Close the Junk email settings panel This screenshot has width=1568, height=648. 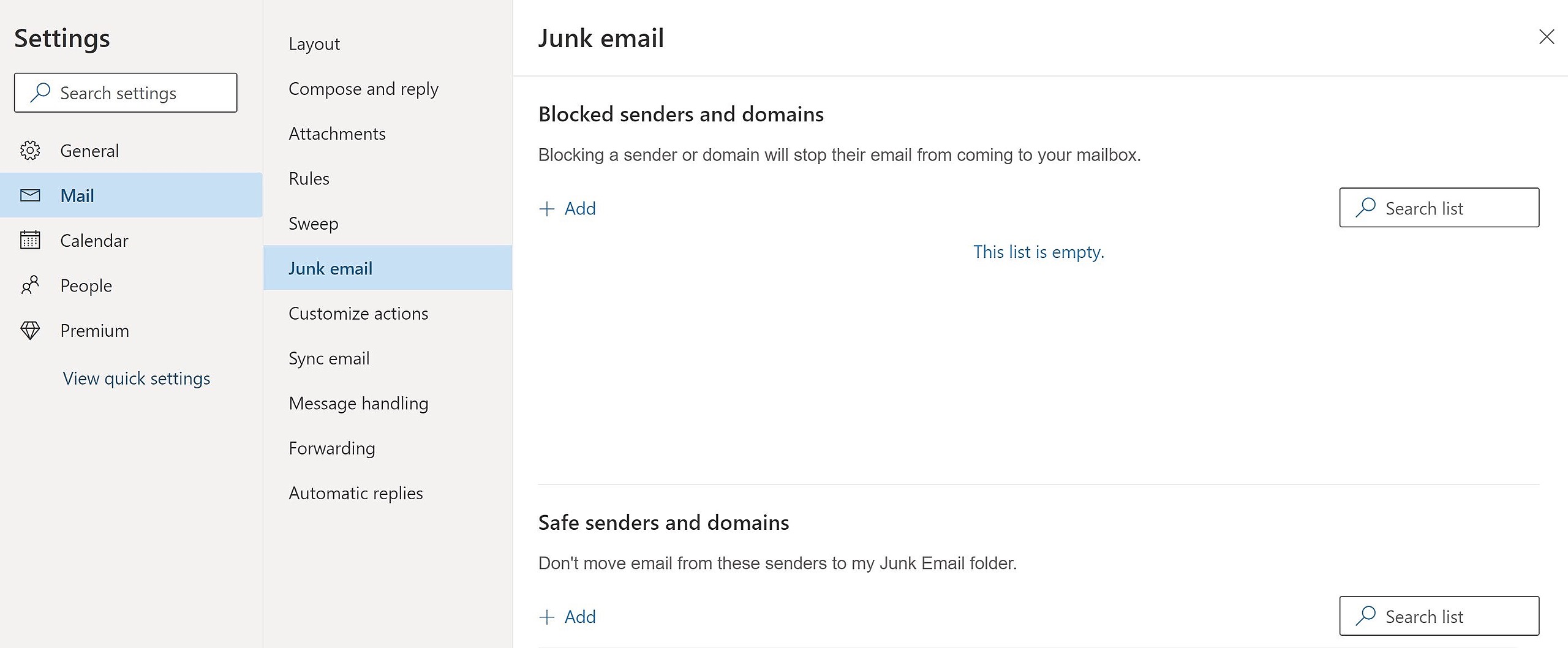(x=1547, y=37)
